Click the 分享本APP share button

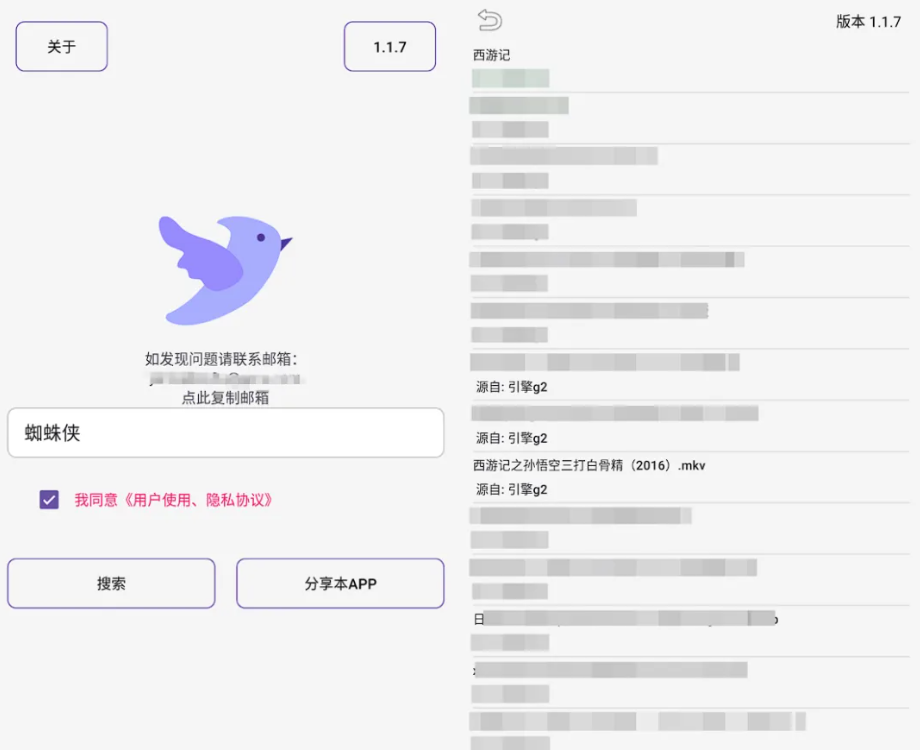click(x=339, y=583)
